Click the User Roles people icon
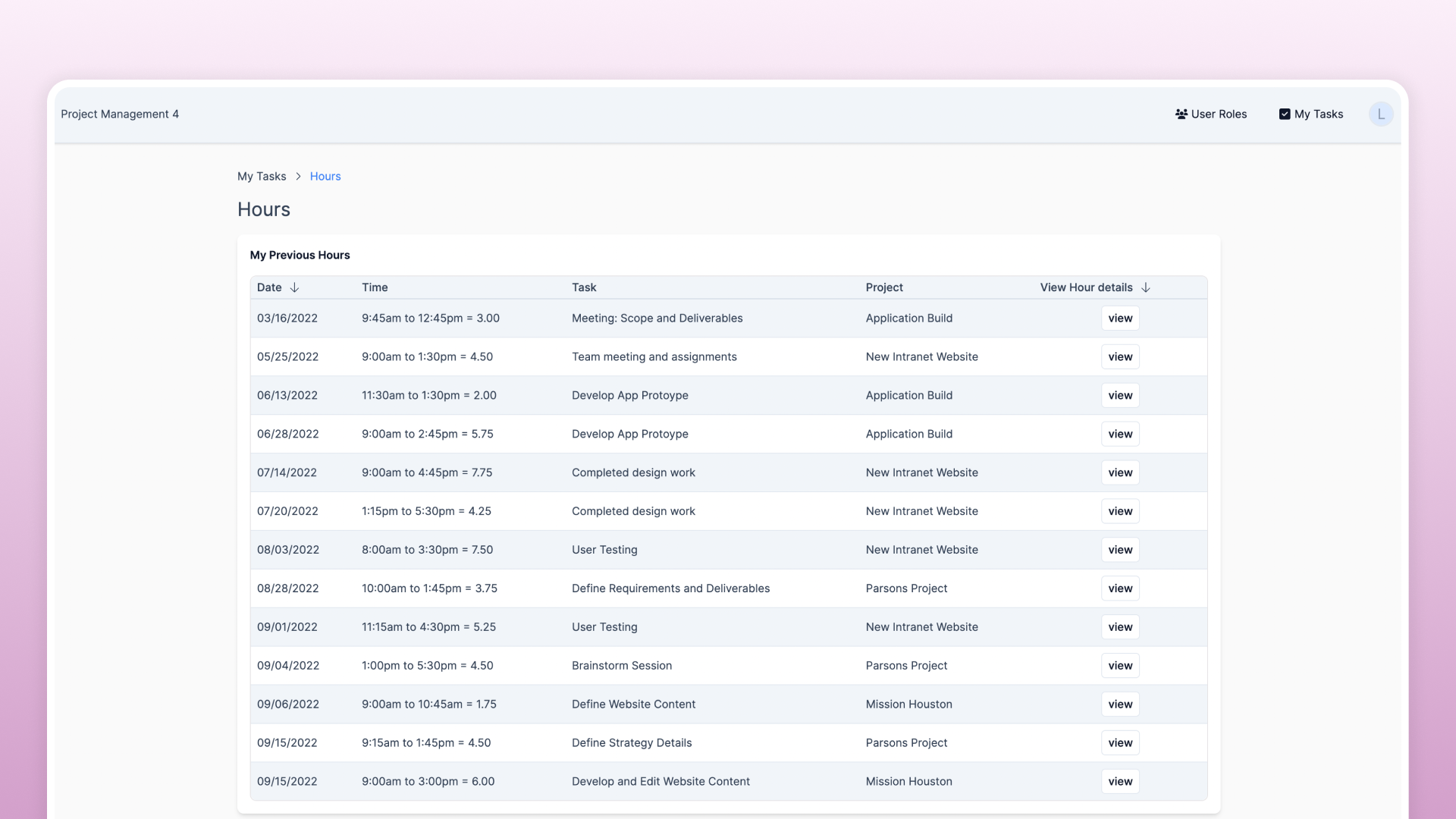Image resolution: width=1456 pixels, height=819 pixels. [1181, 114]
